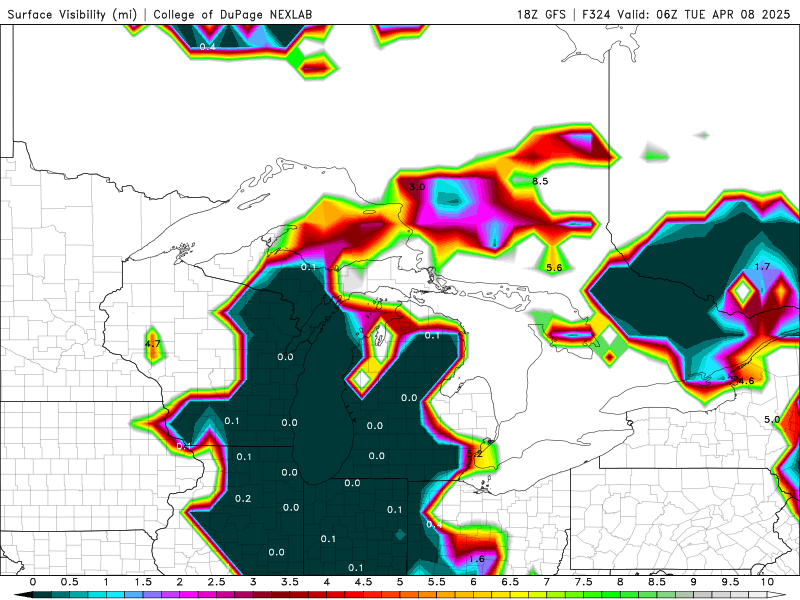
Task: Select the 3.0 visibility value on the map
Action: 417,187
